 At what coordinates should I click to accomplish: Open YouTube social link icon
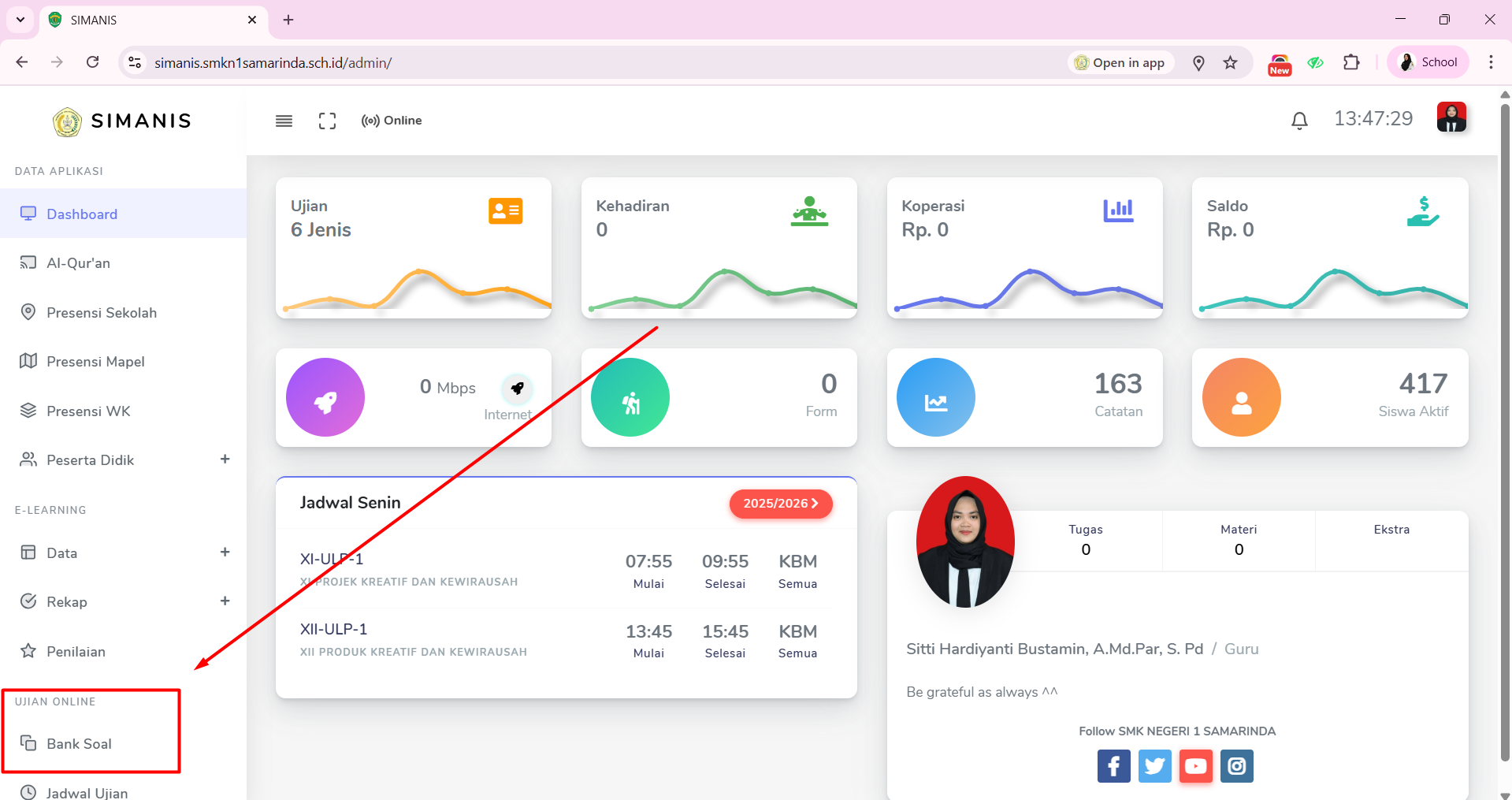tap(1195, 766)
